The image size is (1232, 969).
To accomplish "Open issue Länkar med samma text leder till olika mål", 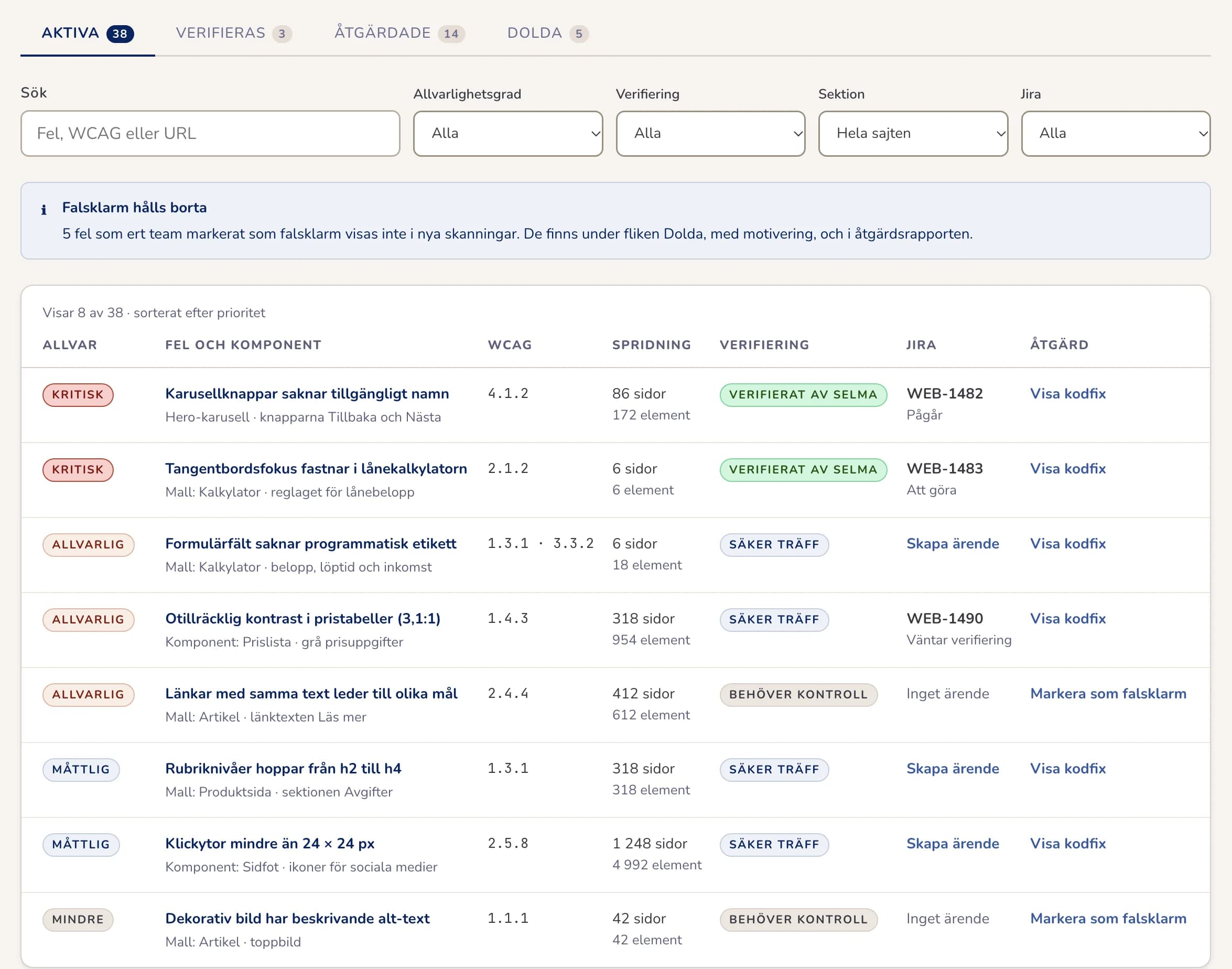I will pyautogui.click(x=311, y=693).
